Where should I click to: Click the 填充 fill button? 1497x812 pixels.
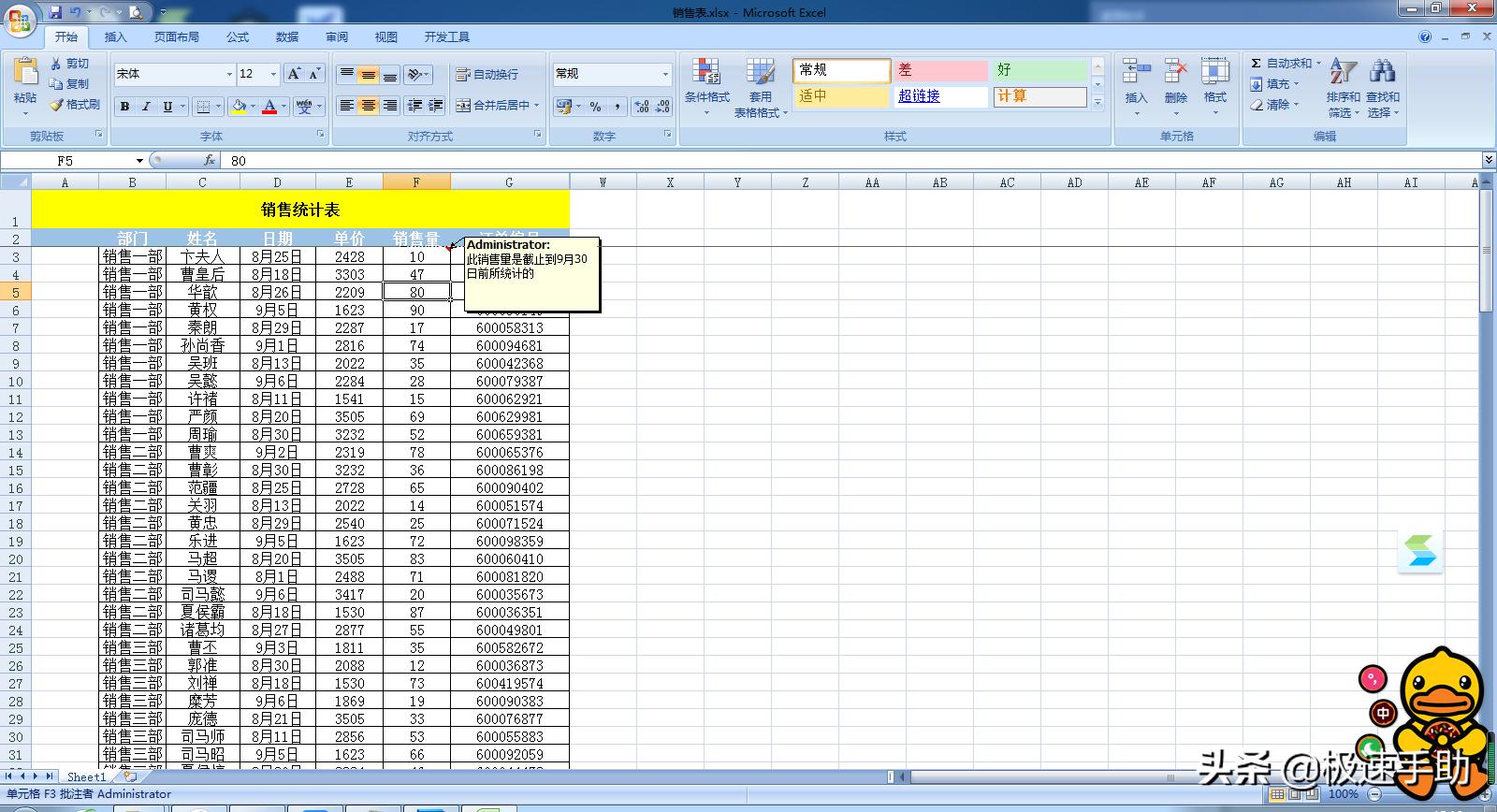(x=1275, y=84)
